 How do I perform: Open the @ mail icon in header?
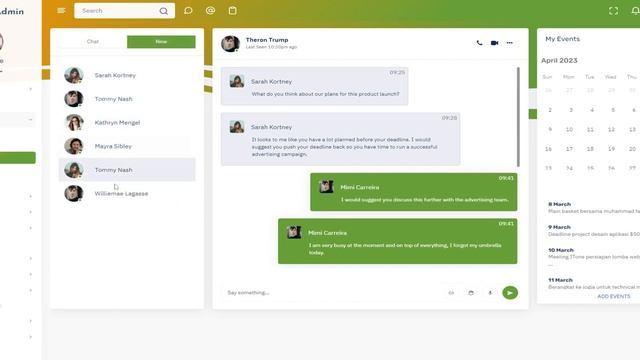210,11
